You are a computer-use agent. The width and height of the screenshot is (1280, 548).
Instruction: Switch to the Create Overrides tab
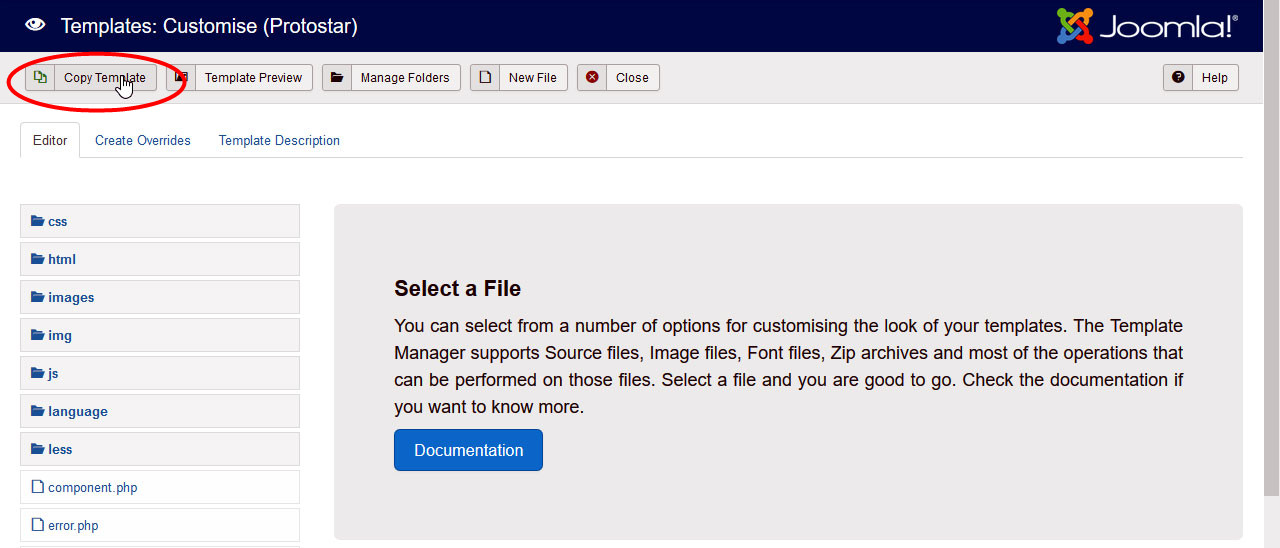click(x=142, y=140)
